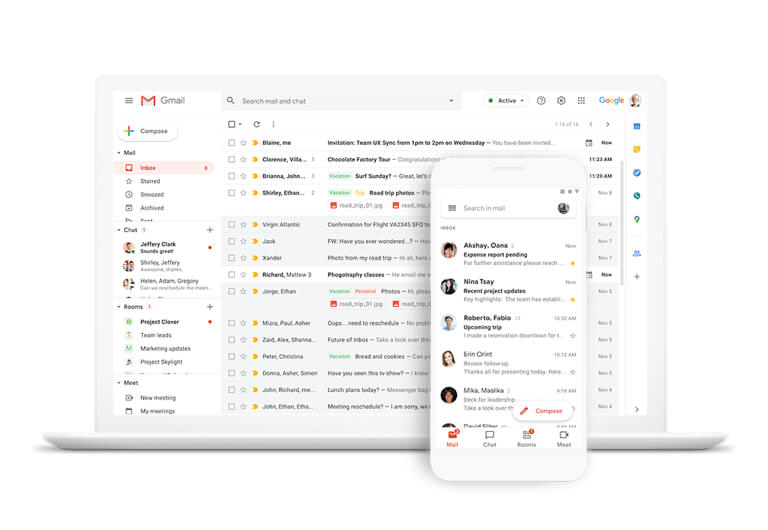Open the select-all checkbox dropdown arrow

(241, 125)
